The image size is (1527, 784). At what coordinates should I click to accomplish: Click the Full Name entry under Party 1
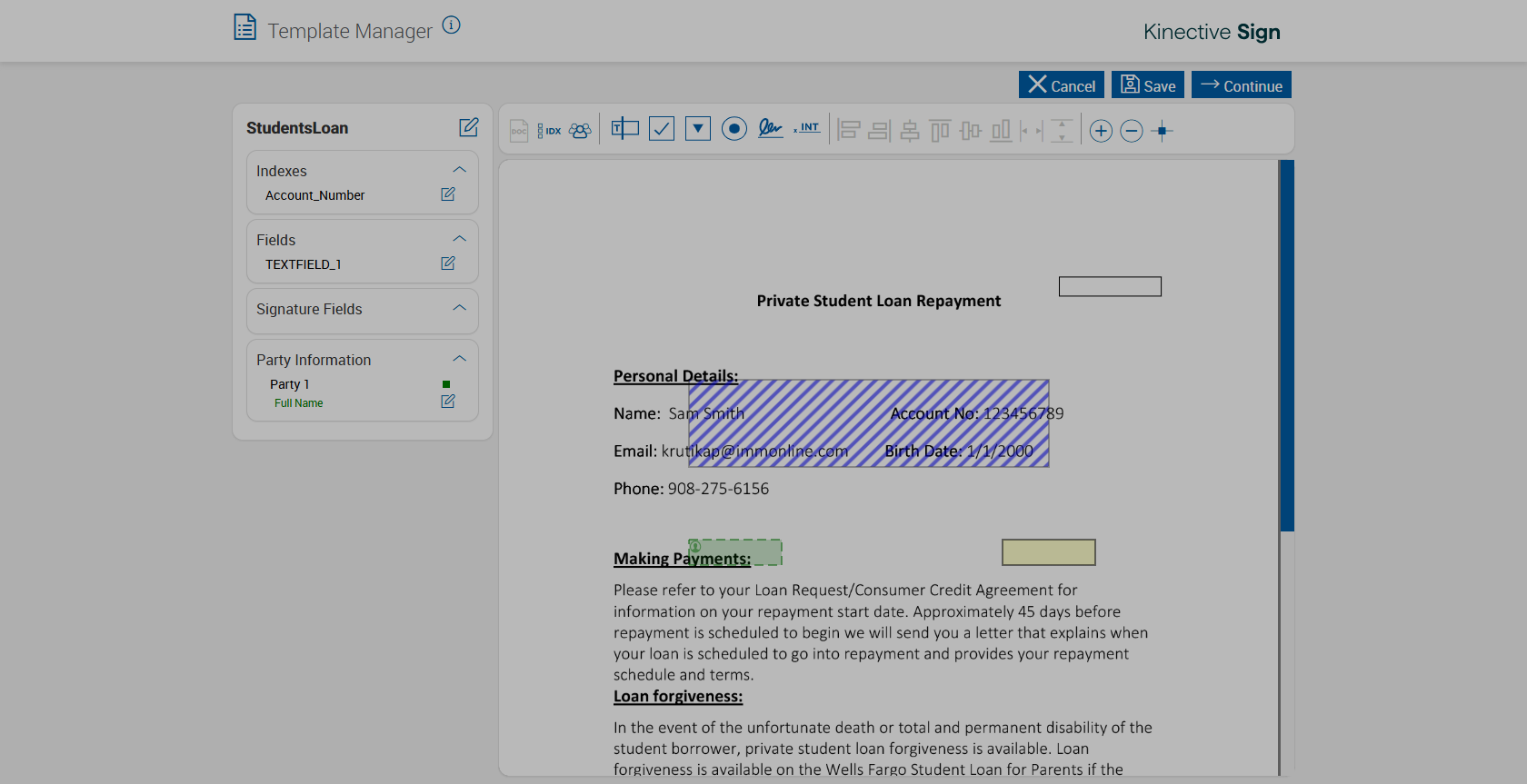click(x=298, y=403)
